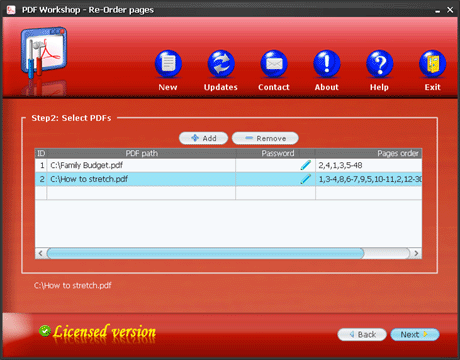460x360 pixels.
Task: Click the Help question mark icon
Action: coord(379,63)
